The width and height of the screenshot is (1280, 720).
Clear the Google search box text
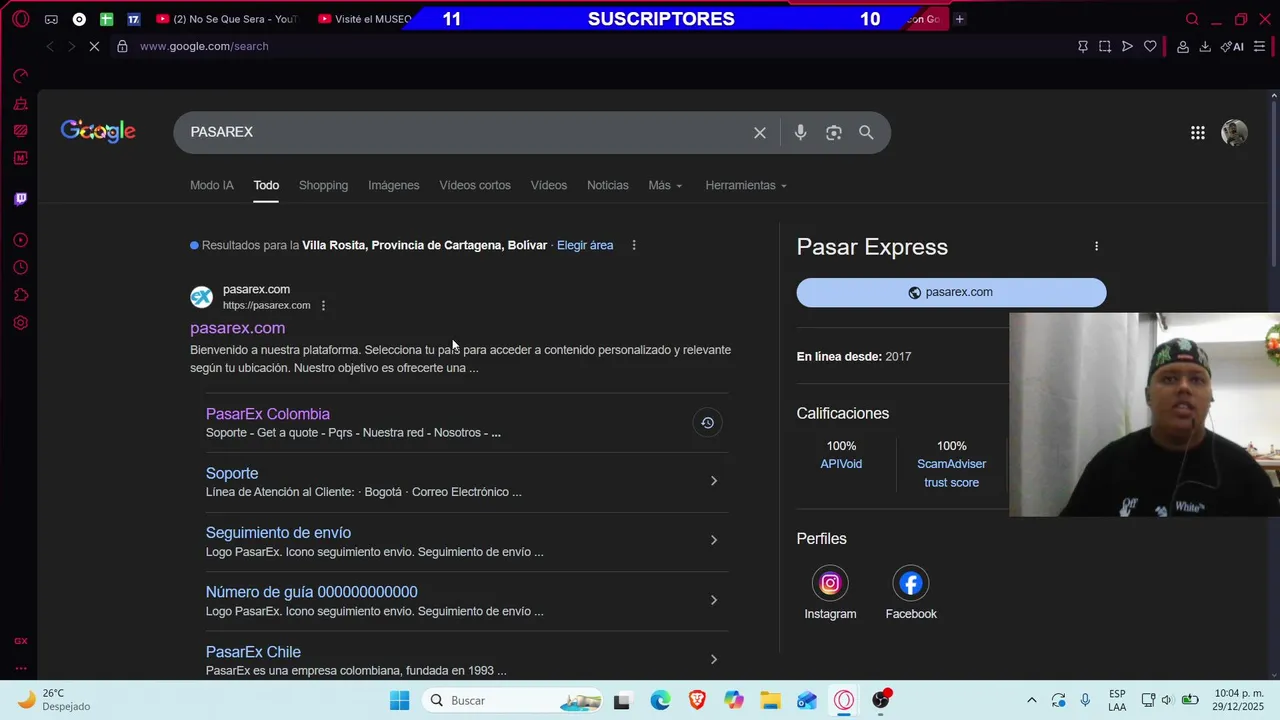[x=760, y=132]
